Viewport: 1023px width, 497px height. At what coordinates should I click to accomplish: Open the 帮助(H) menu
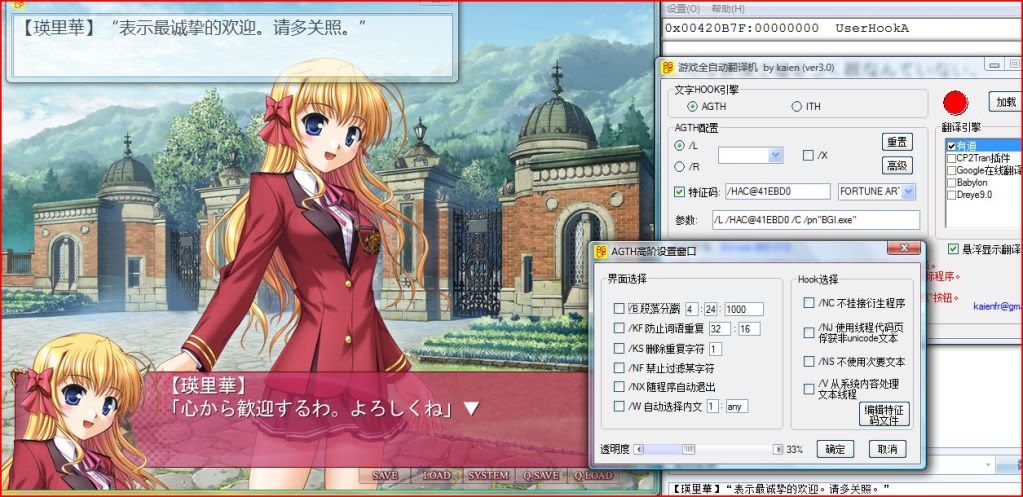coord(728,8)
